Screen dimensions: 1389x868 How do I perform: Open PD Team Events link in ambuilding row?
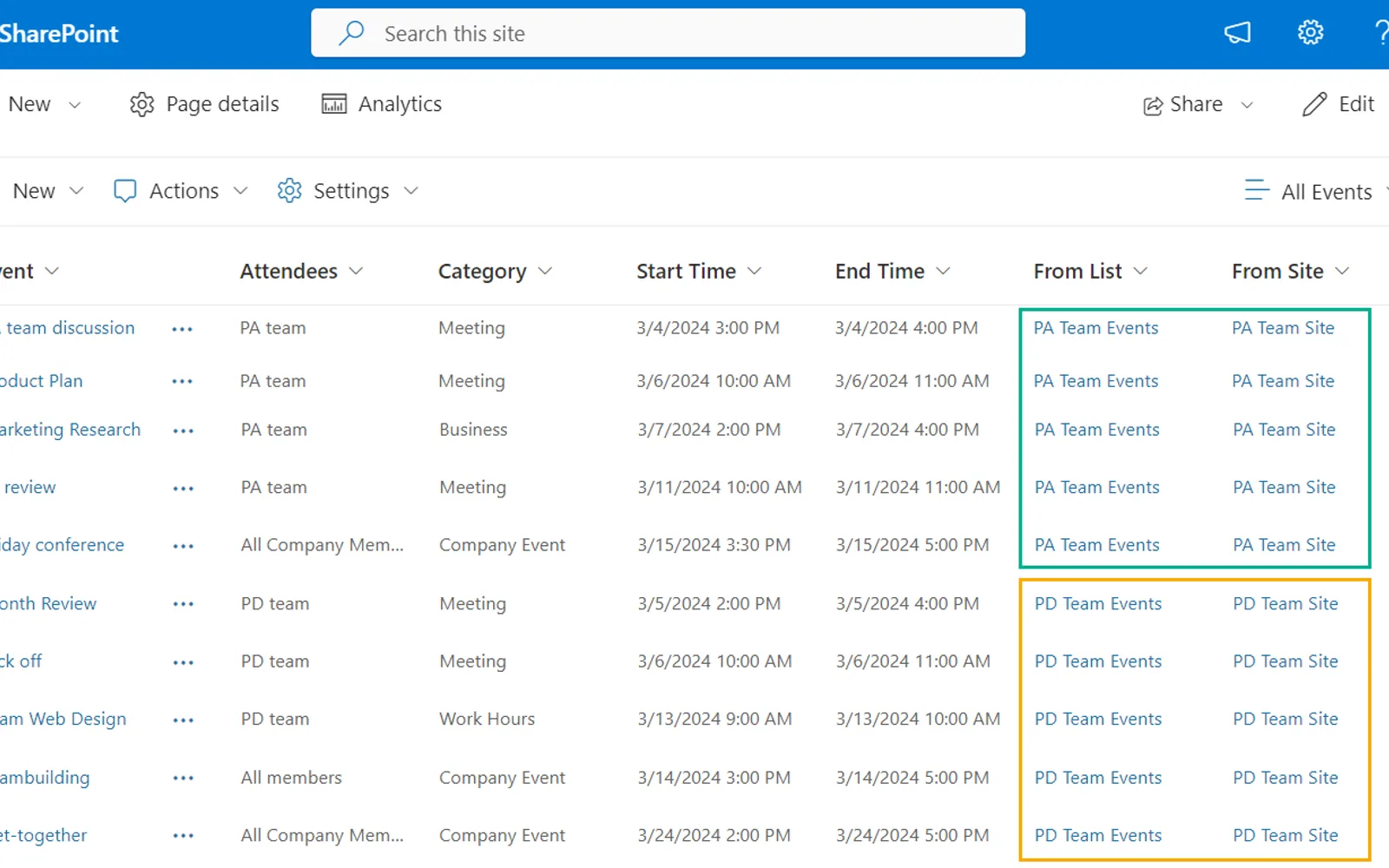[x=1097, y=778]
